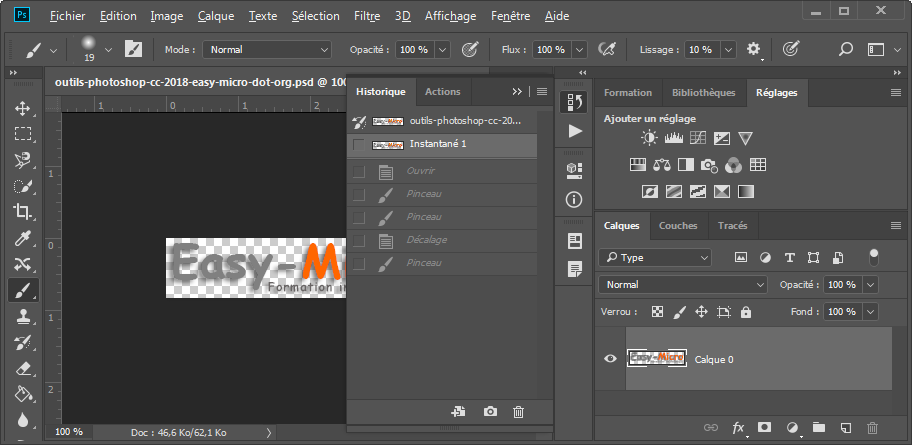This screenshot has width=912, height=445.
Task: Switch to the Actions tab
Action: (x=443, y=91)
